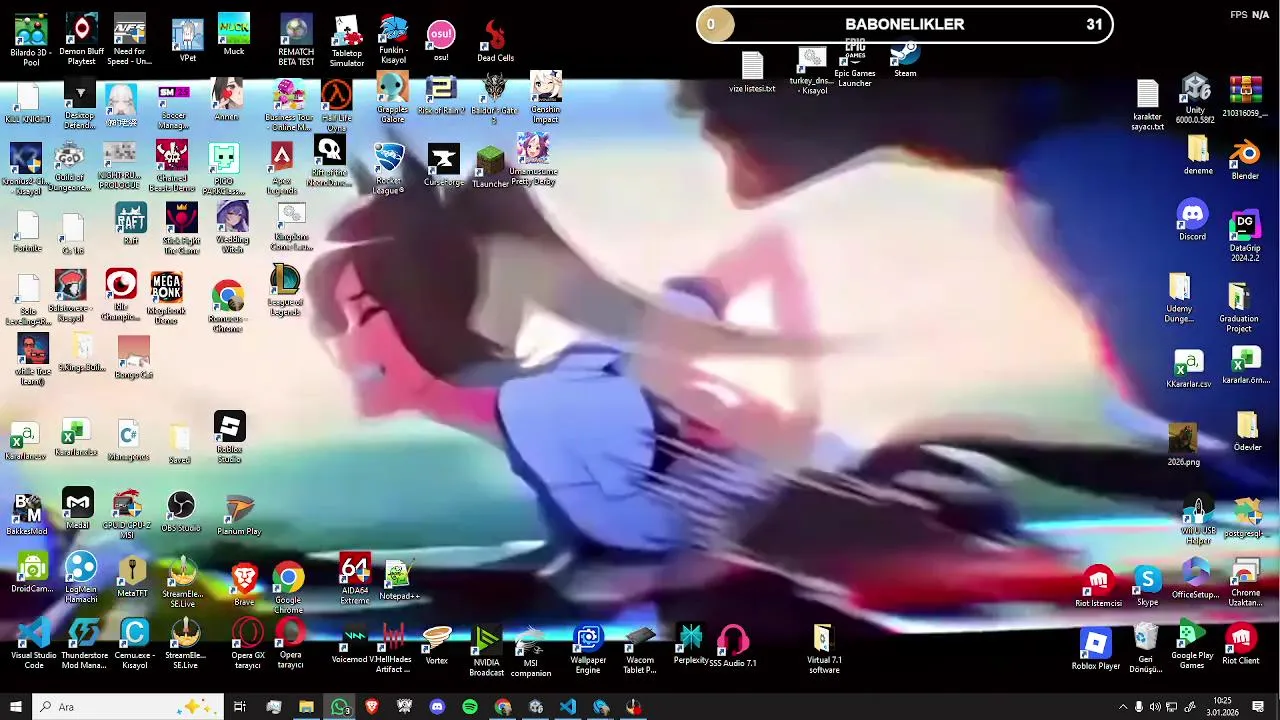Open Opera GX tarayıcı shortcut

[x=248, y=644]
